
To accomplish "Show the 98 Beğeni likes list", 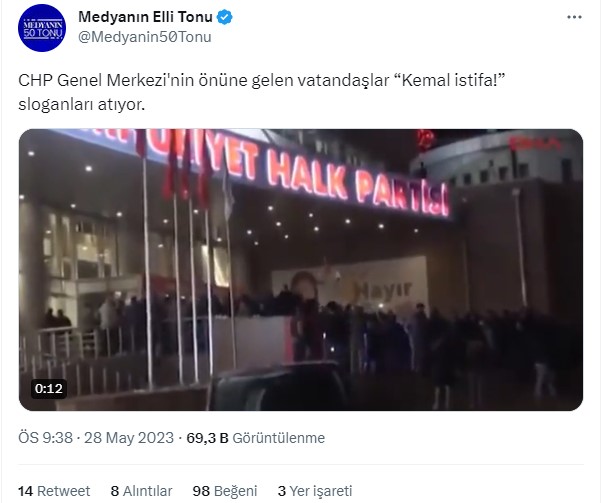I will pos(225,491).
